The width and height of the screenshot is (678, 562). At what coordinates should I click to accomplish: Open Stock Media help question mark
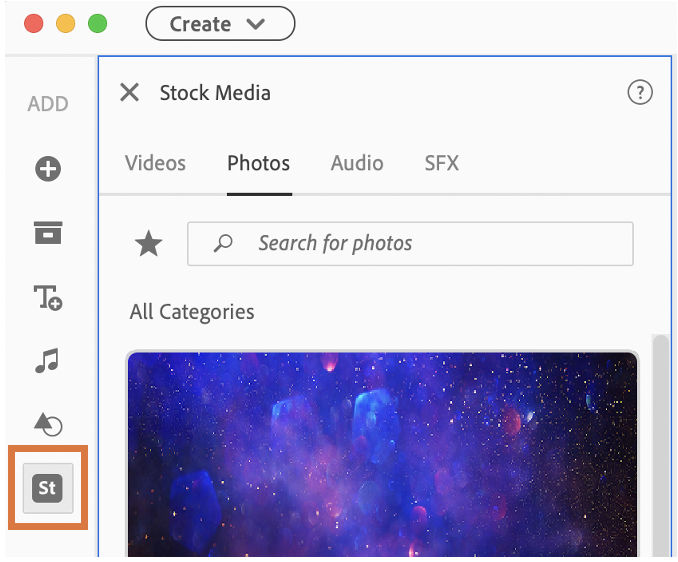[x=639, y=93]
